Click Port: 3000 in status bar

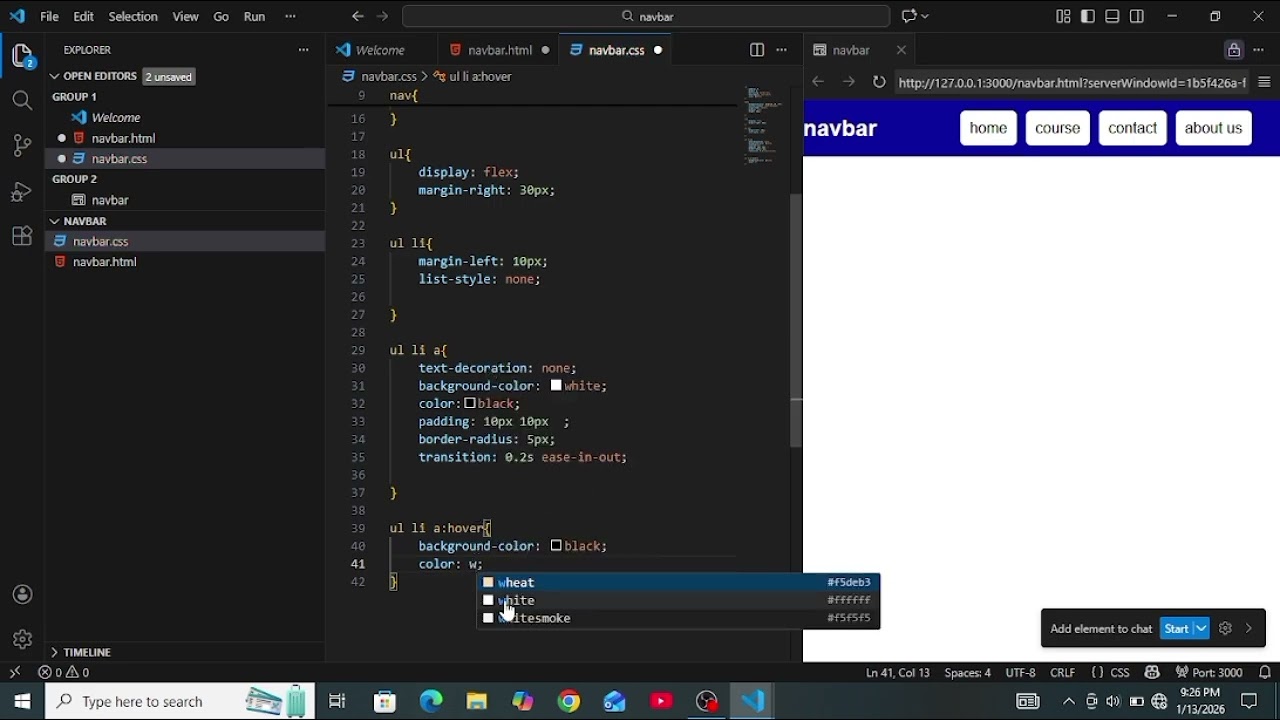coord(1209,673)
